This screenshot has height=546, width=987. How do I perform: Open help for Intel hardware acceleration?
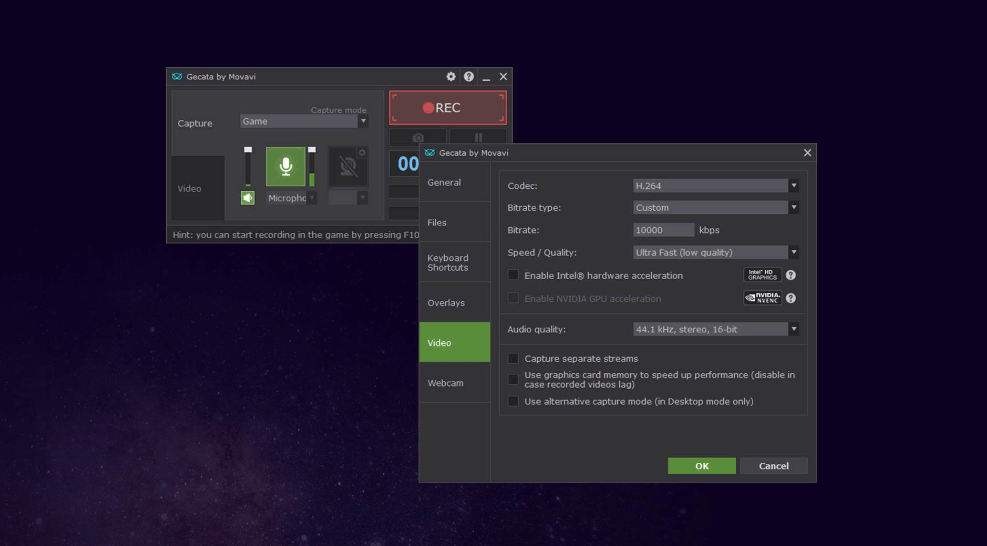click(x=791, y=275)
